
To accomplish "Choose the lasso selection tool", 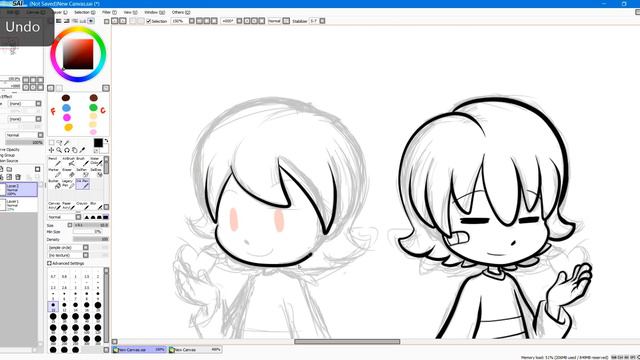I will tap(59, 142).
